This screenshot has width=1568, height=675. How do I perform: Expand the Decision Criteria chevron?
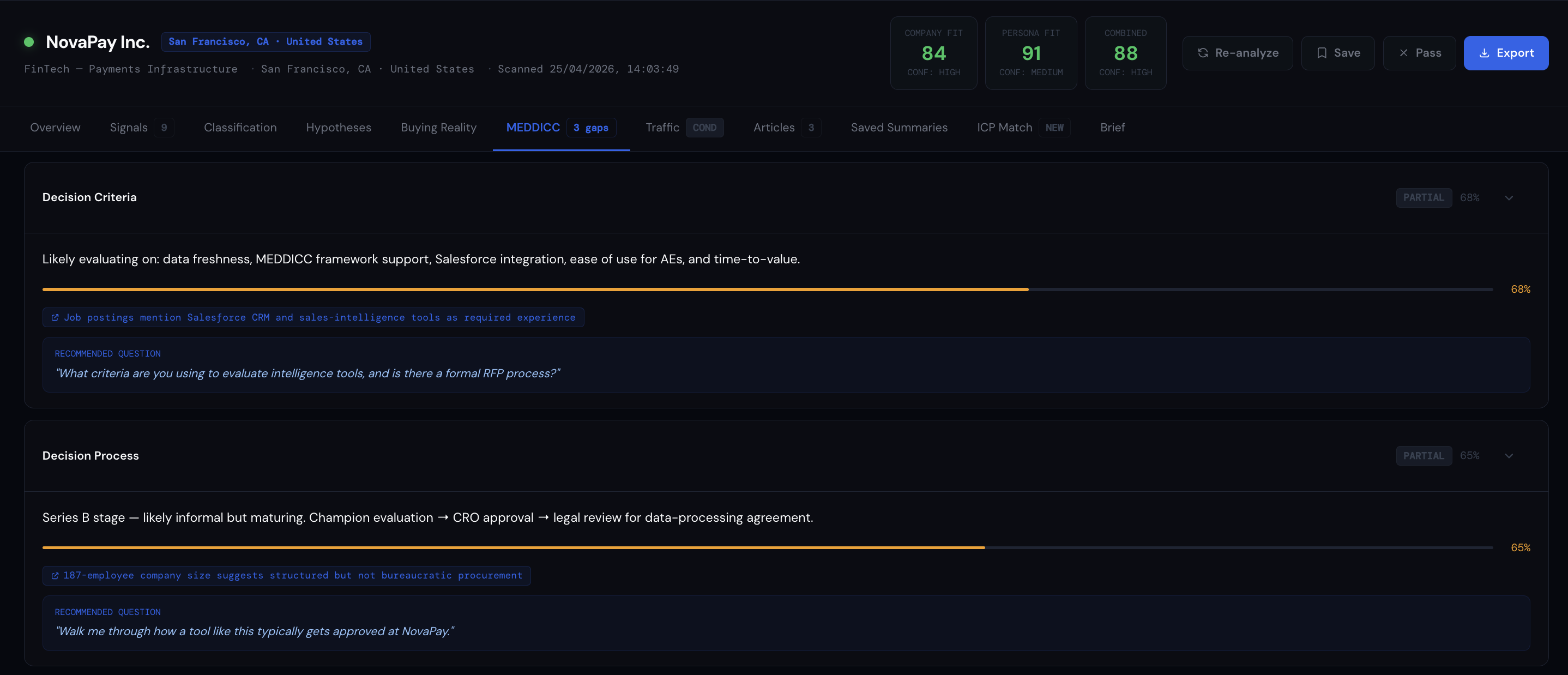click(1509, 198)
